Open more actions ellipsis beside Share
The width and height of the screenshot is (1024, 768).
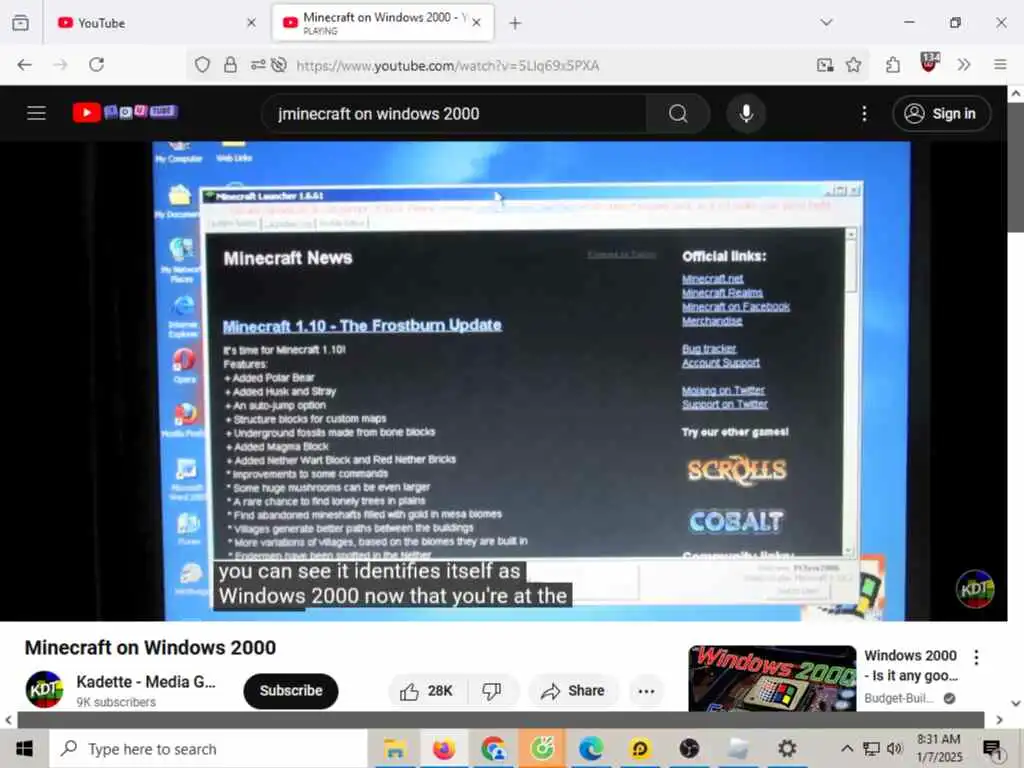click(647, 691)
